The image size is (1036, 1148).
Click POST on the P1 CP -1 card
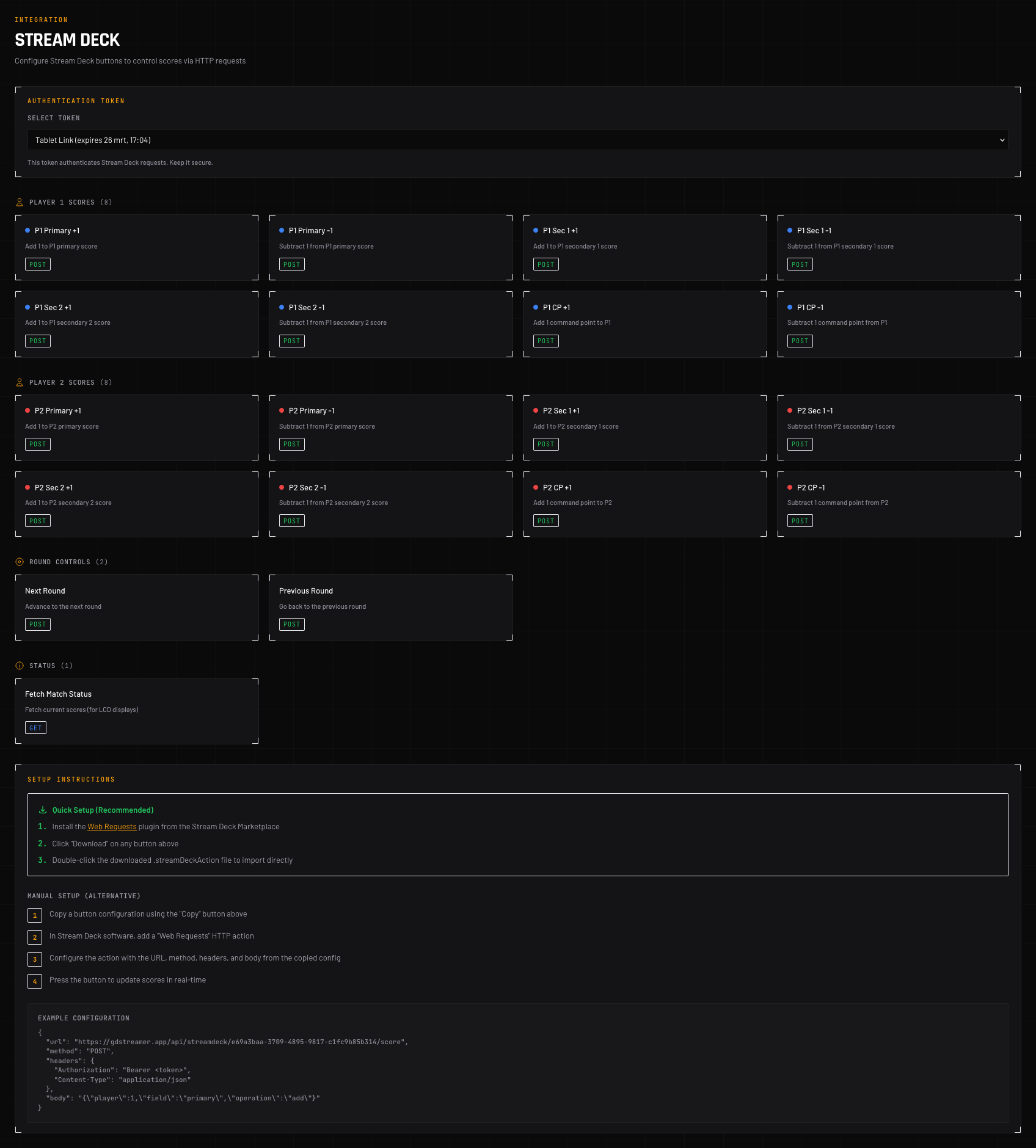[800, 341]
